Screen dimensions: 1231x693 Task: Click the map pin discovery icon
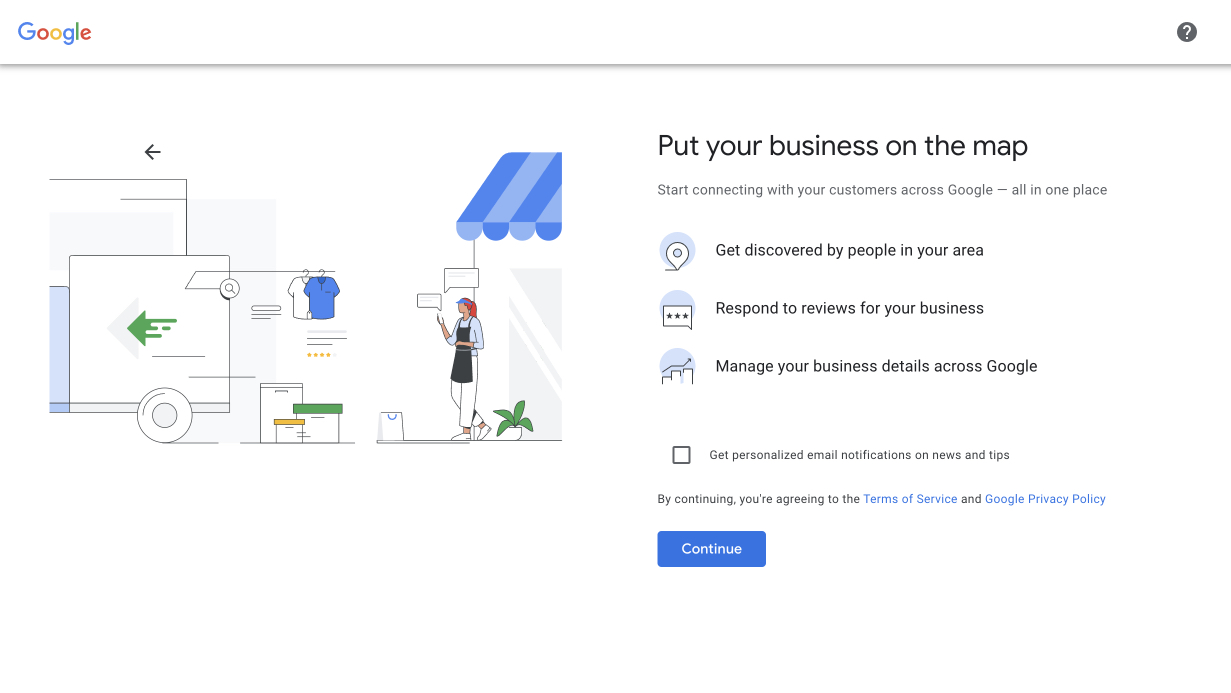(x=677, y=251)
